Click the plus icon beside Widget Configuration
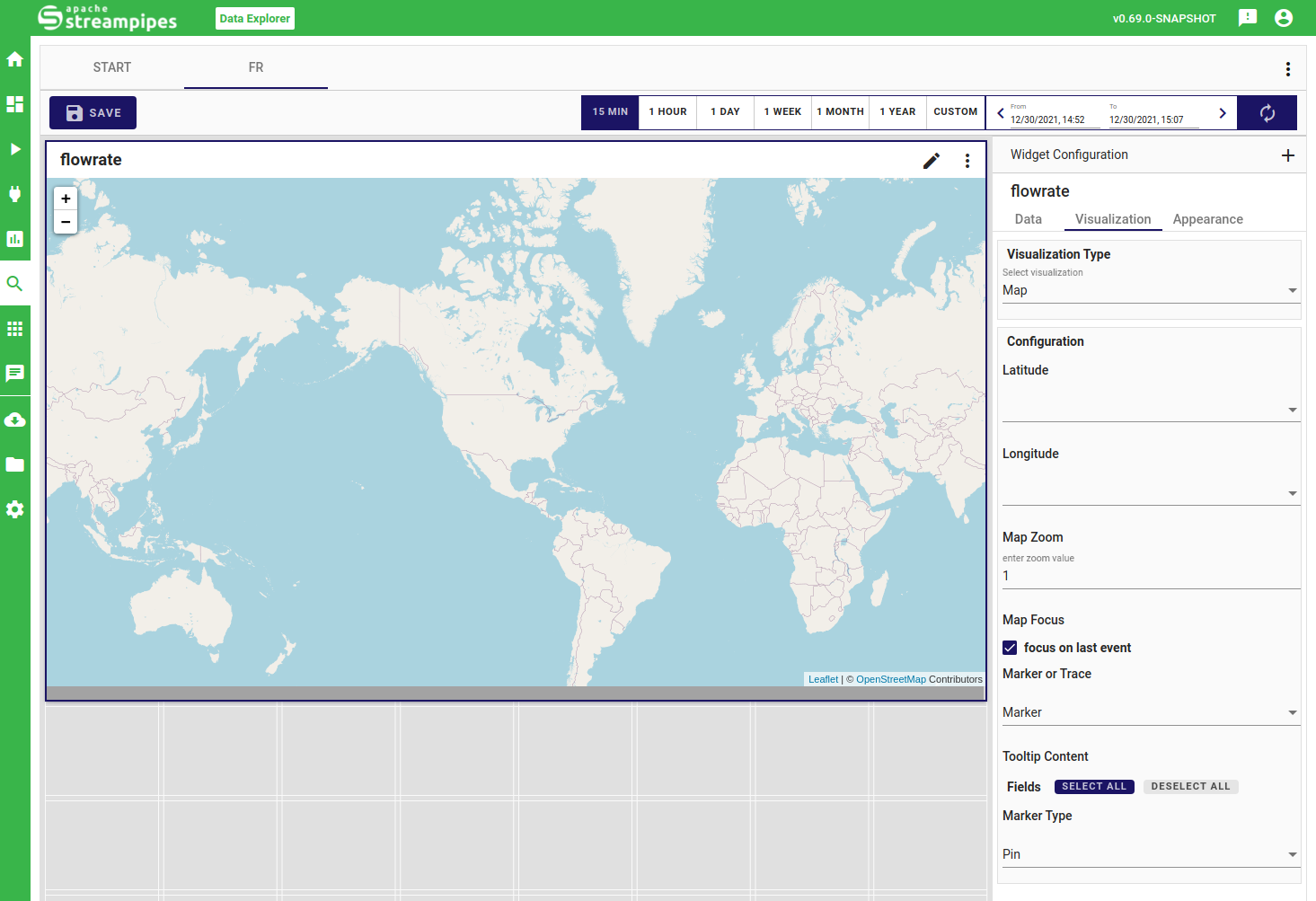The image size is (1316, 901). 1287,155
